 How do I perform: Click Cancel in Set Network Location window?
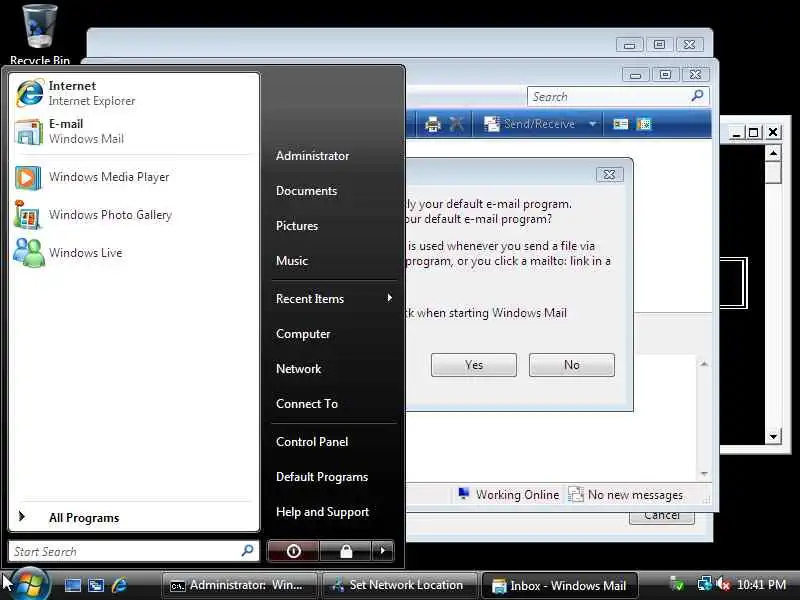(x=662, y=517)
